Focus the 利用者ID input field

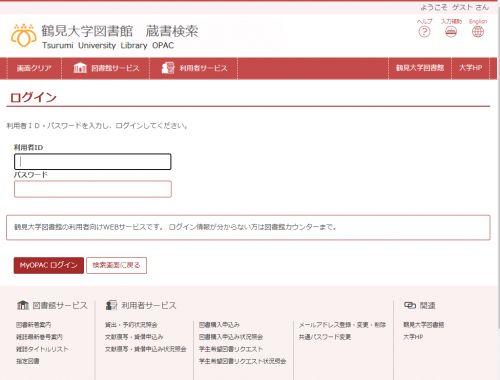pyautogui.click(x=93, y=162)
